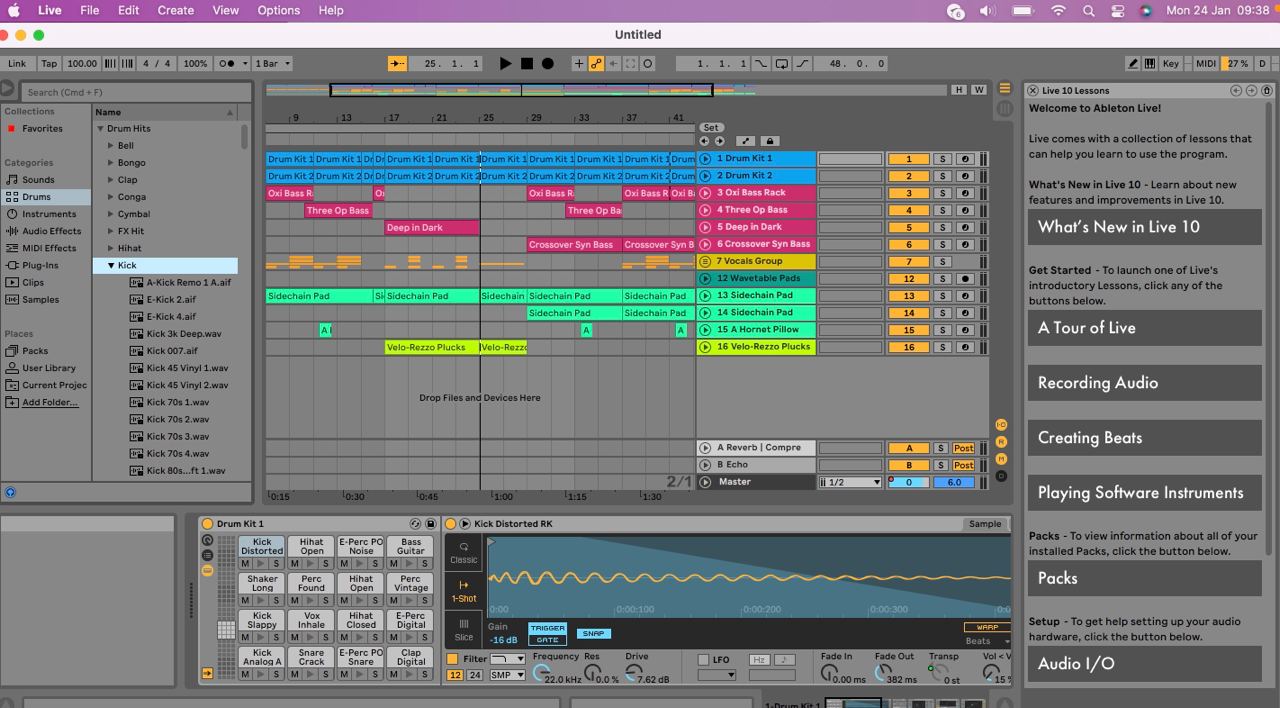
Task: Unfold the 7 Vocals Group track
Action: coord(705,261)
